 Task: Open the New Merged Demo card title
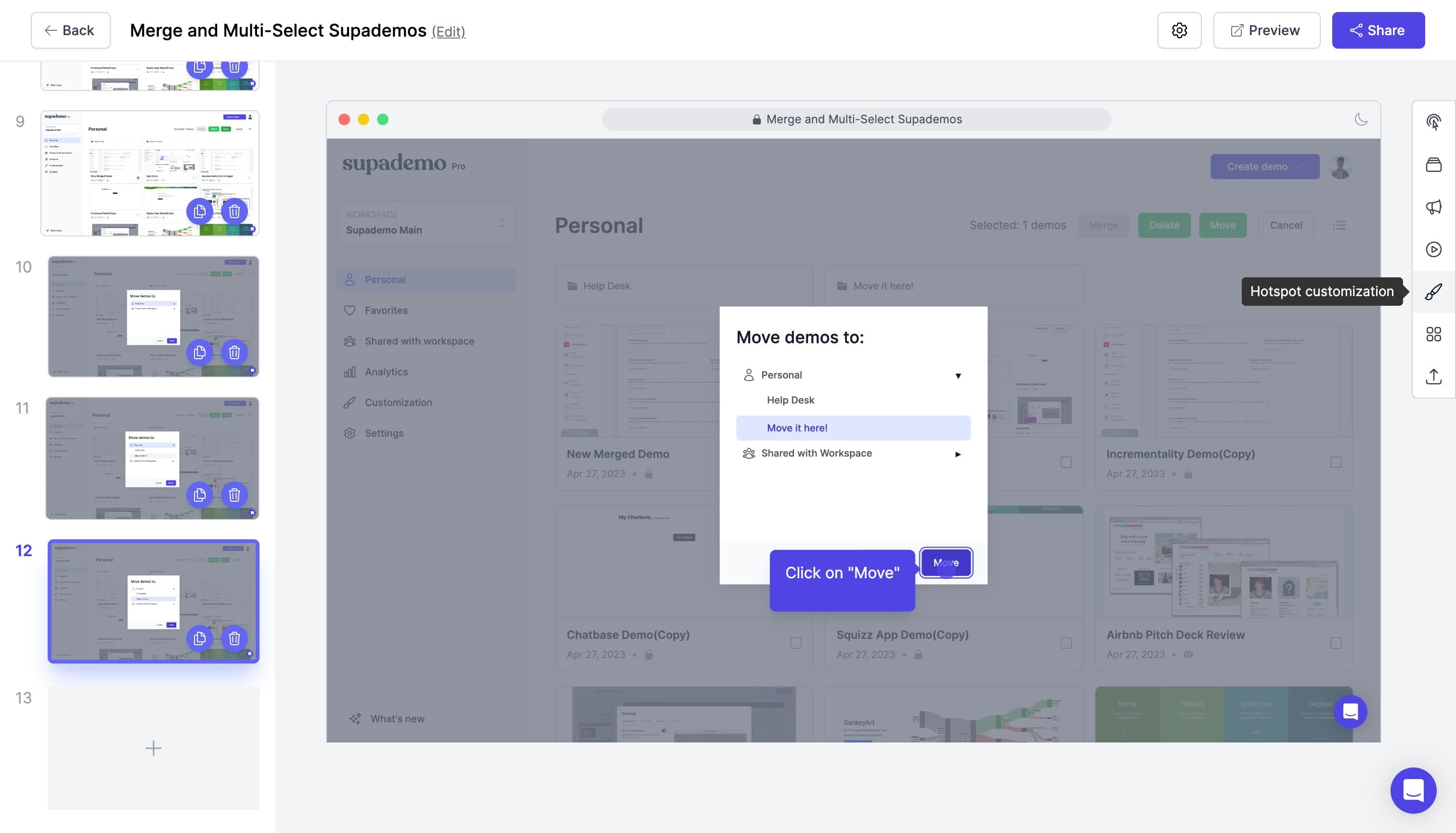tap(618, 454)
